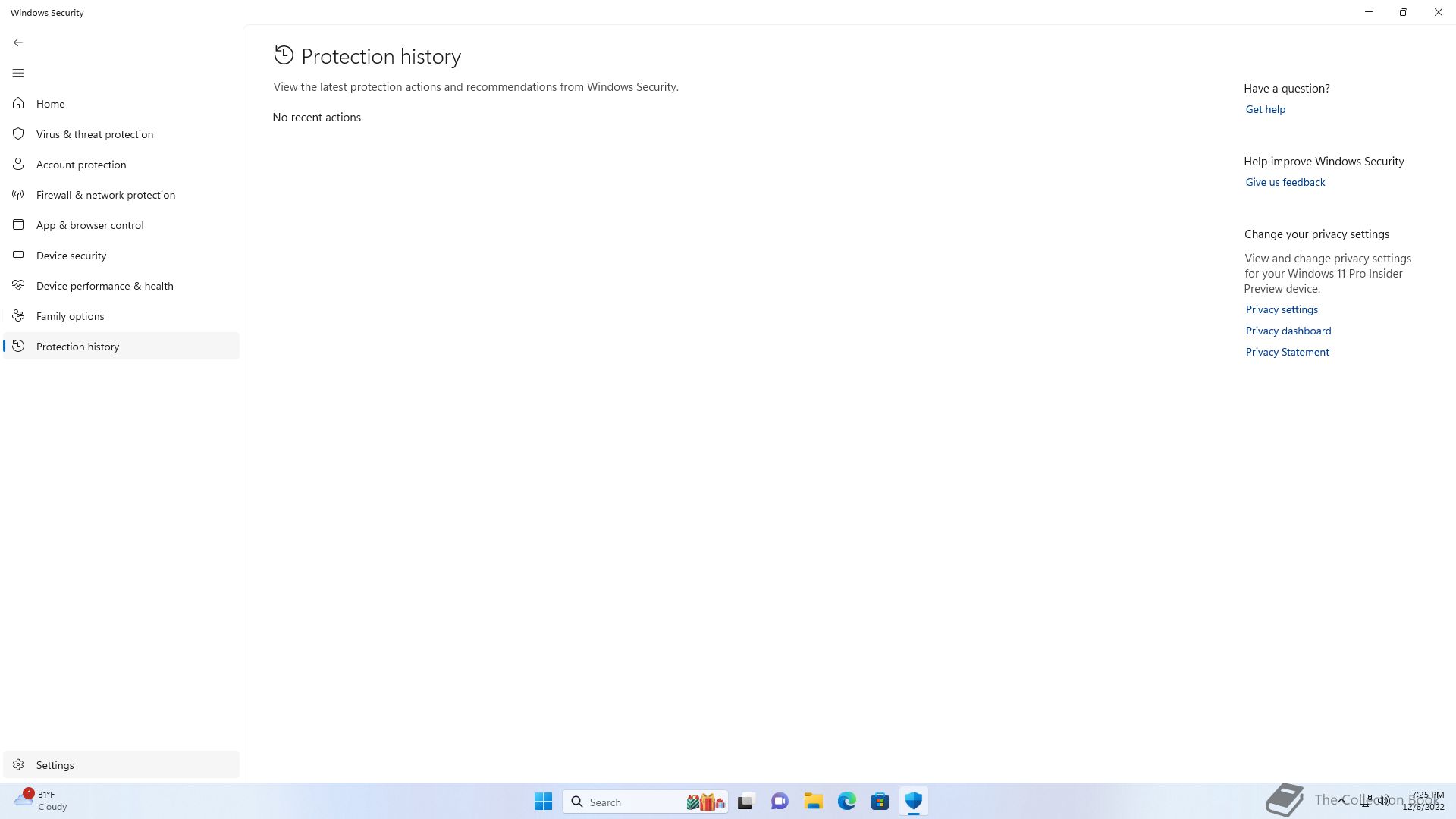This screenshot has height=819, width=1456.
Task: Click the large clock icon beside the Protection history heading
Action: tap(284, 55)
